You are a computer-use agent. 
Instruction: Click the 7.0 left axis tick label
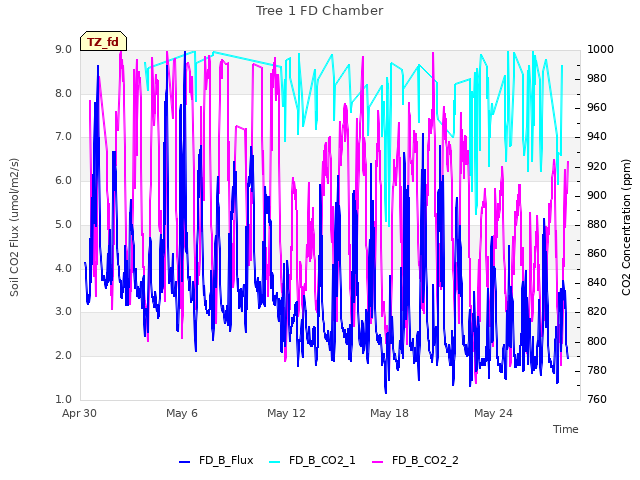63,137
